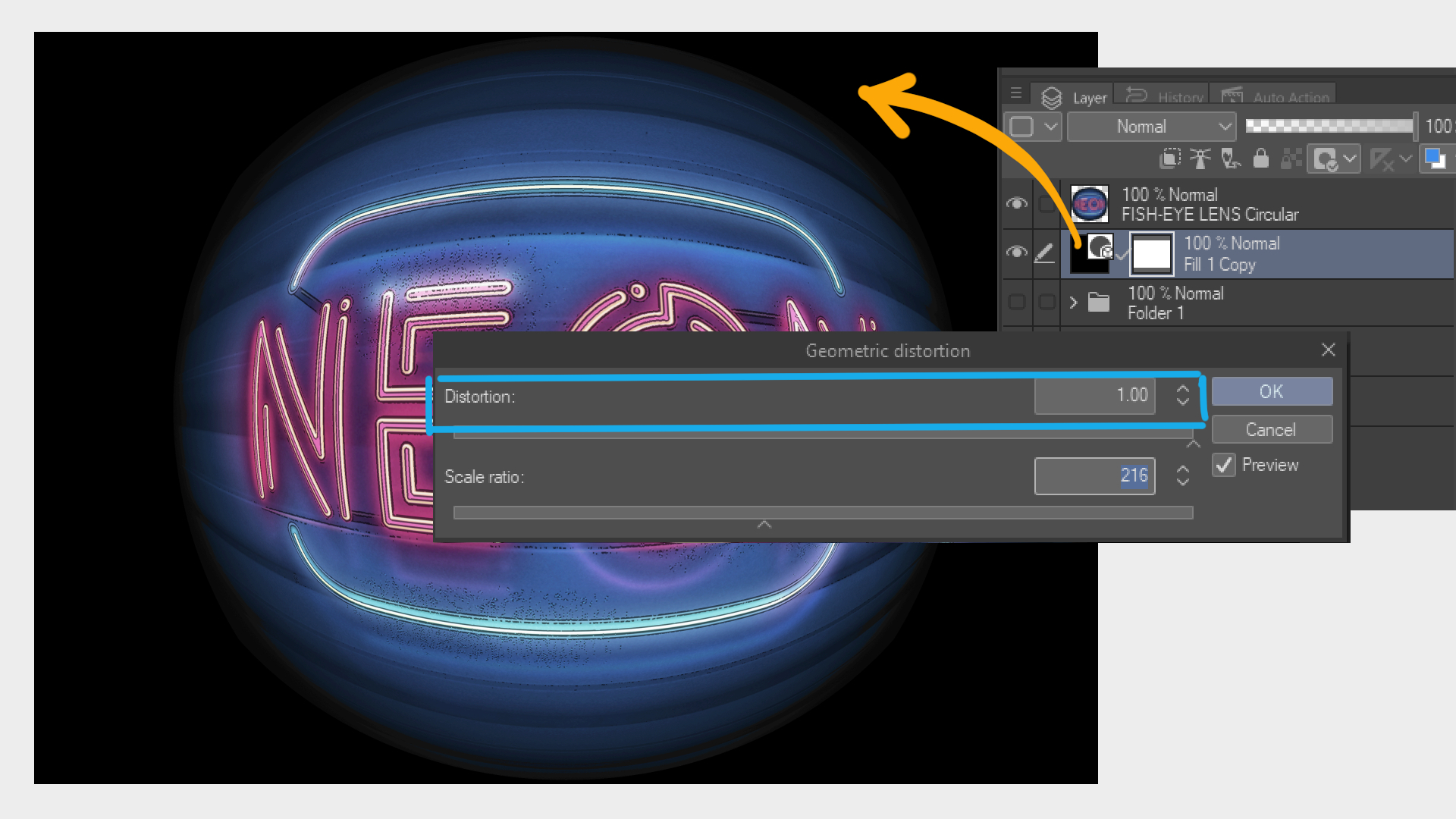Select the Clip at Layer Below icon
Viewport: 1456px width, 819px height.
1170,159
